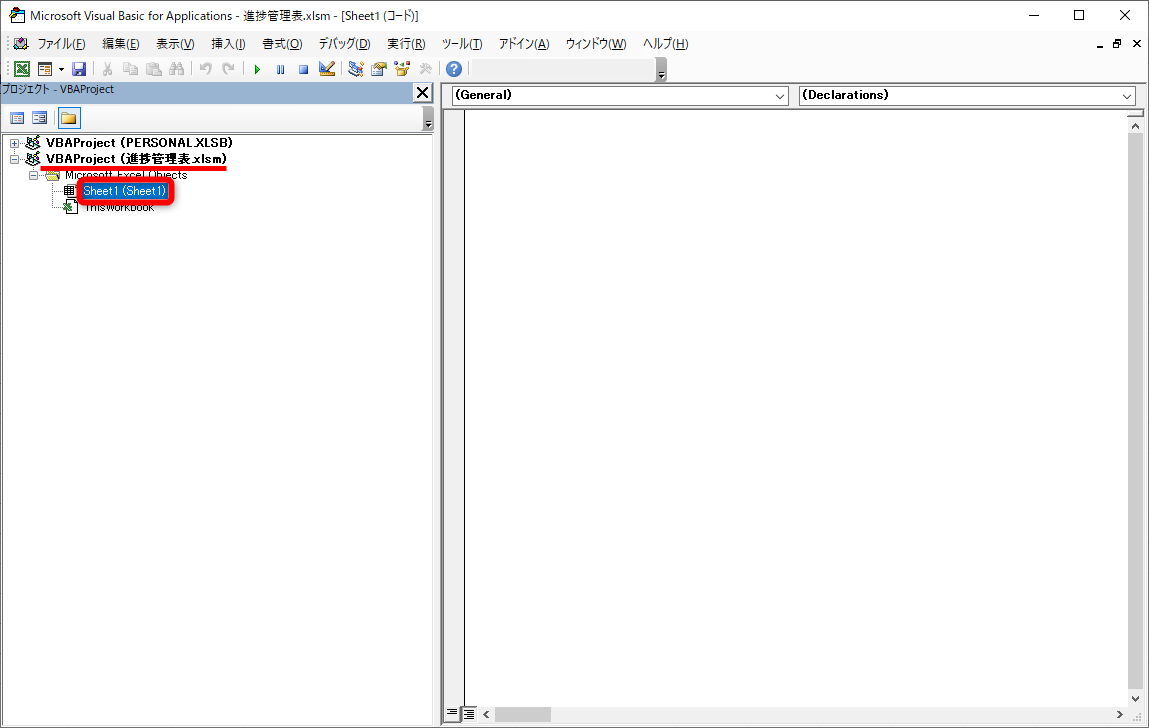The width and height of the screenshot is (1149, 728).
Task: Toggle Folders view in Project pane
Action: click(69, 118)
